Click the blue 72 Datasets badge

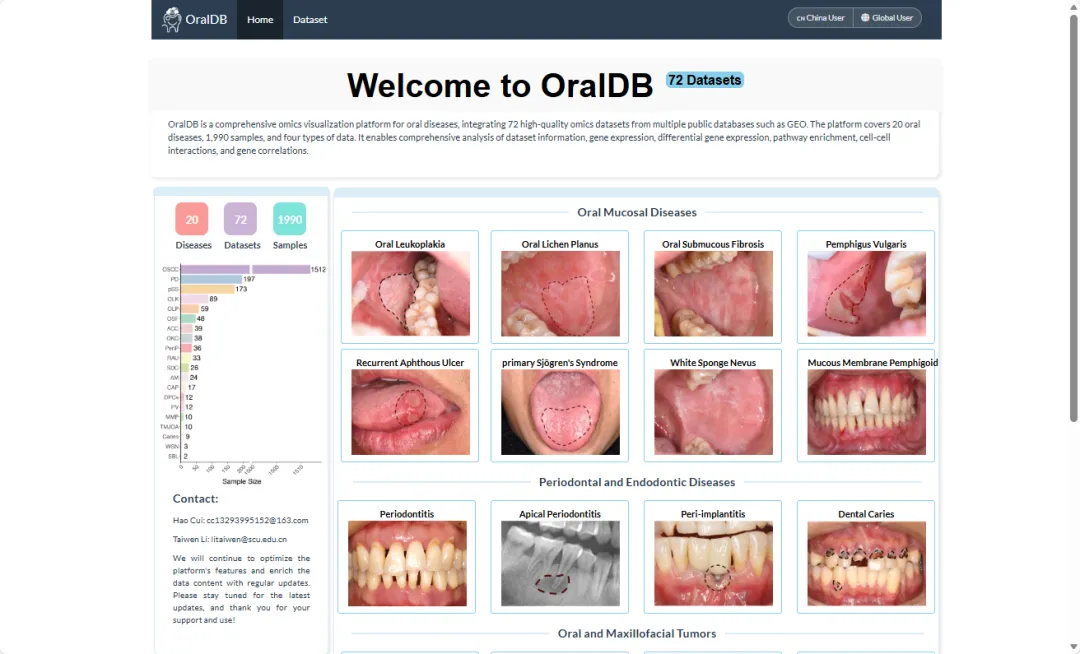click(705, 80)
